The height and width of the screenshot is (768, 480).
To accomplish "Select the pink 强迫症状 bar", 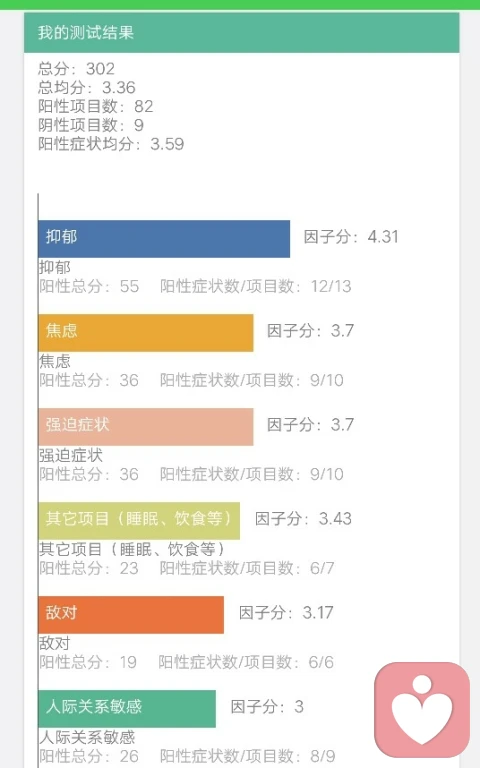I will 146,427.
